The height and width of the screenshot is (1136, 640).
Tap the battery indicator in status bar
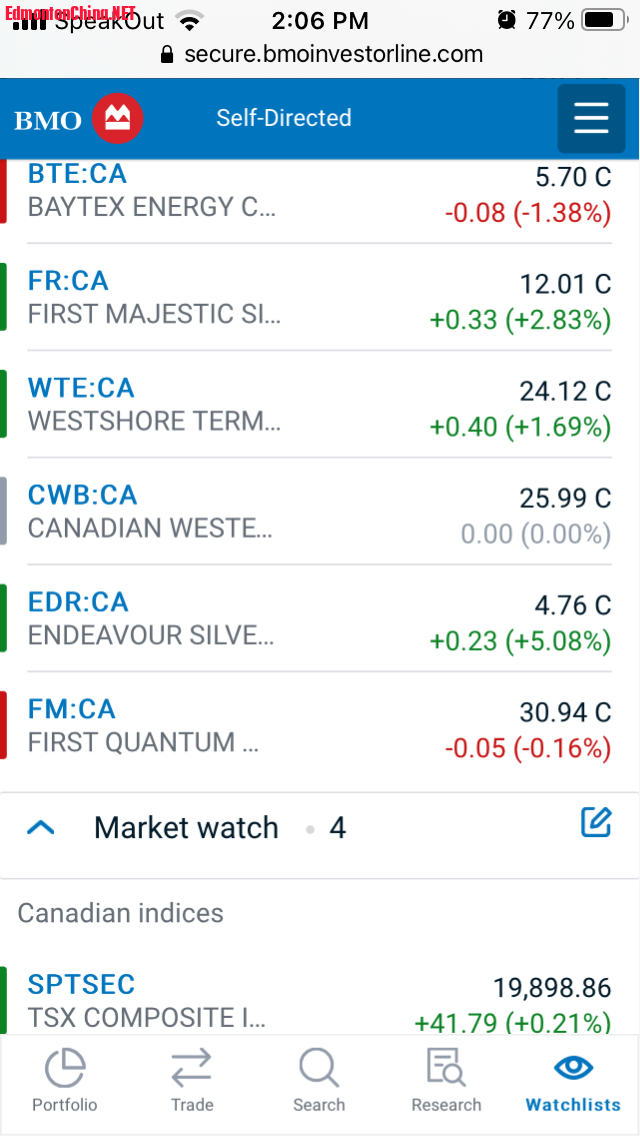coord(602,20)
